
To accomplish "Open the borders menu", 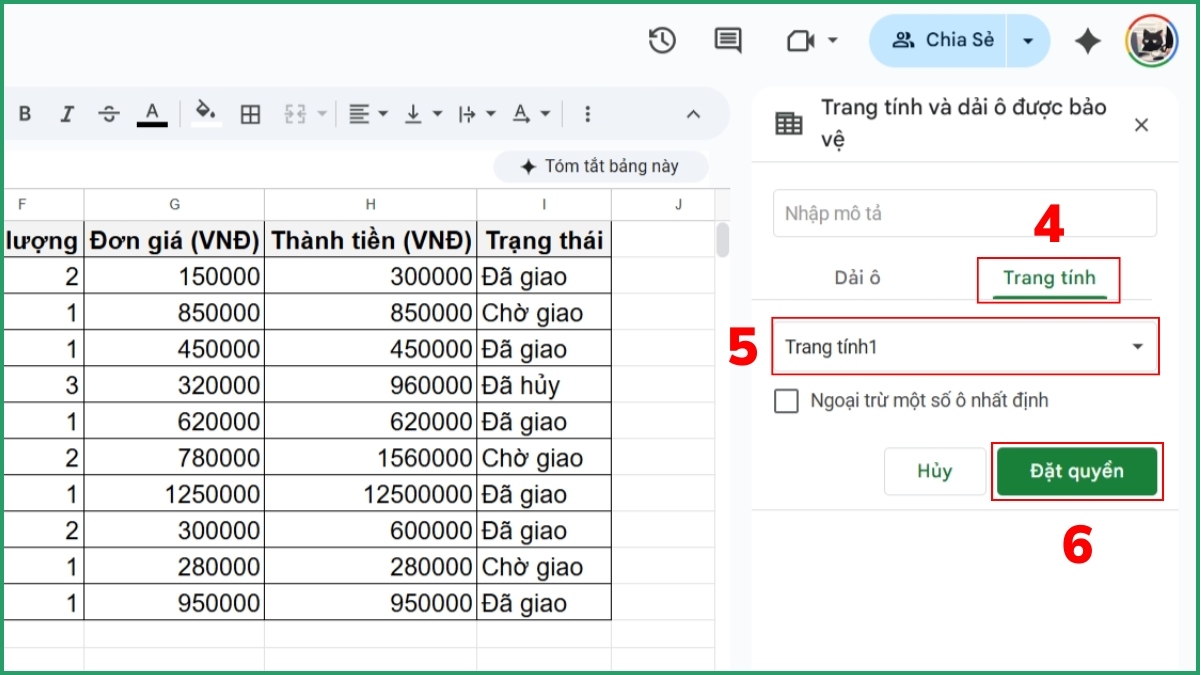I will 250,114.
